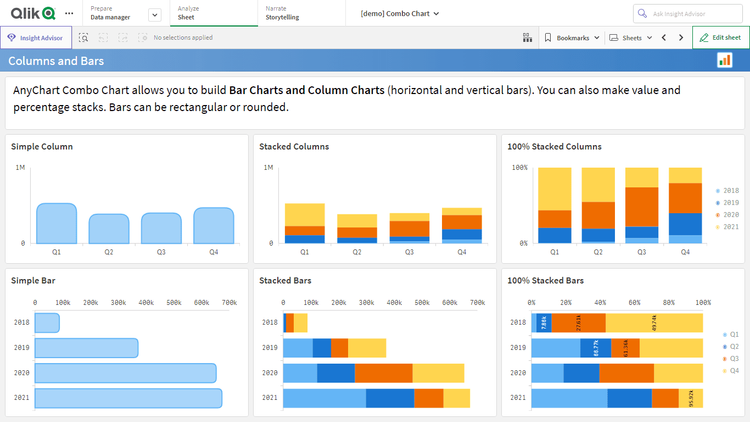This screenshot has width=750, height=422.
Task: Toggle the Q3 legend item in 100% Stacked Bars
Action: (732, 358)
